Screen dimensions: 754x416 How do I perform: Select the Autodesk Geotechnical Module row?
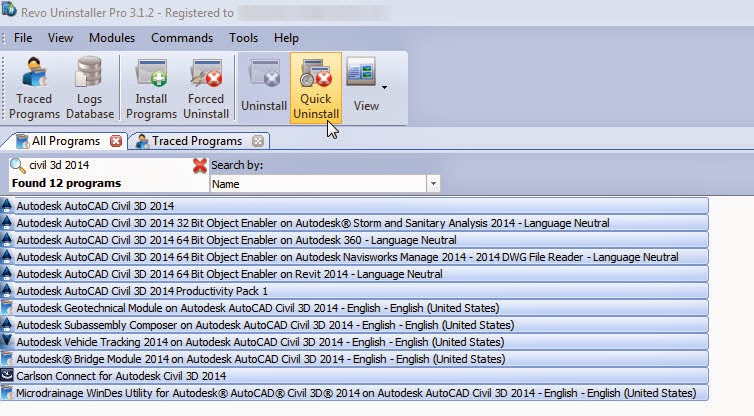(x=354, y=308)
